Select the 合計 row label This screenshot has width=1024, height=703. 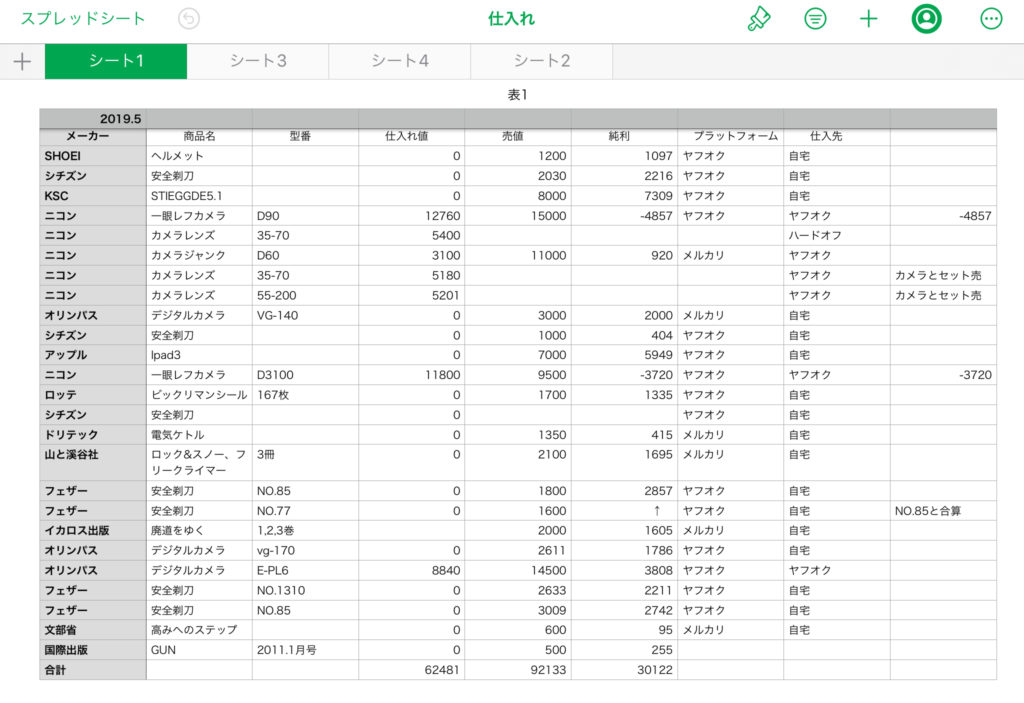(93, 670)
